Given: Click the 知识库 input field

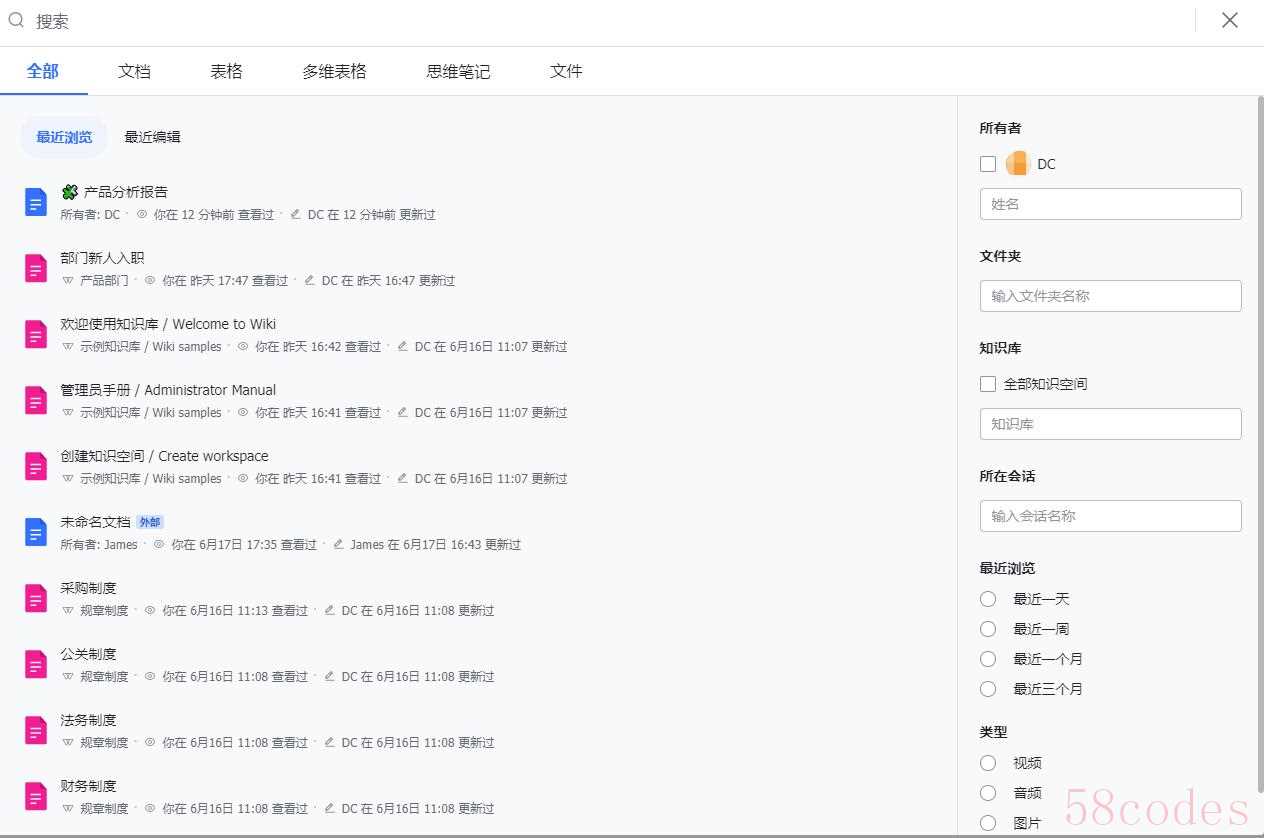Looking at the screenshot, I should pos(1110,424).
